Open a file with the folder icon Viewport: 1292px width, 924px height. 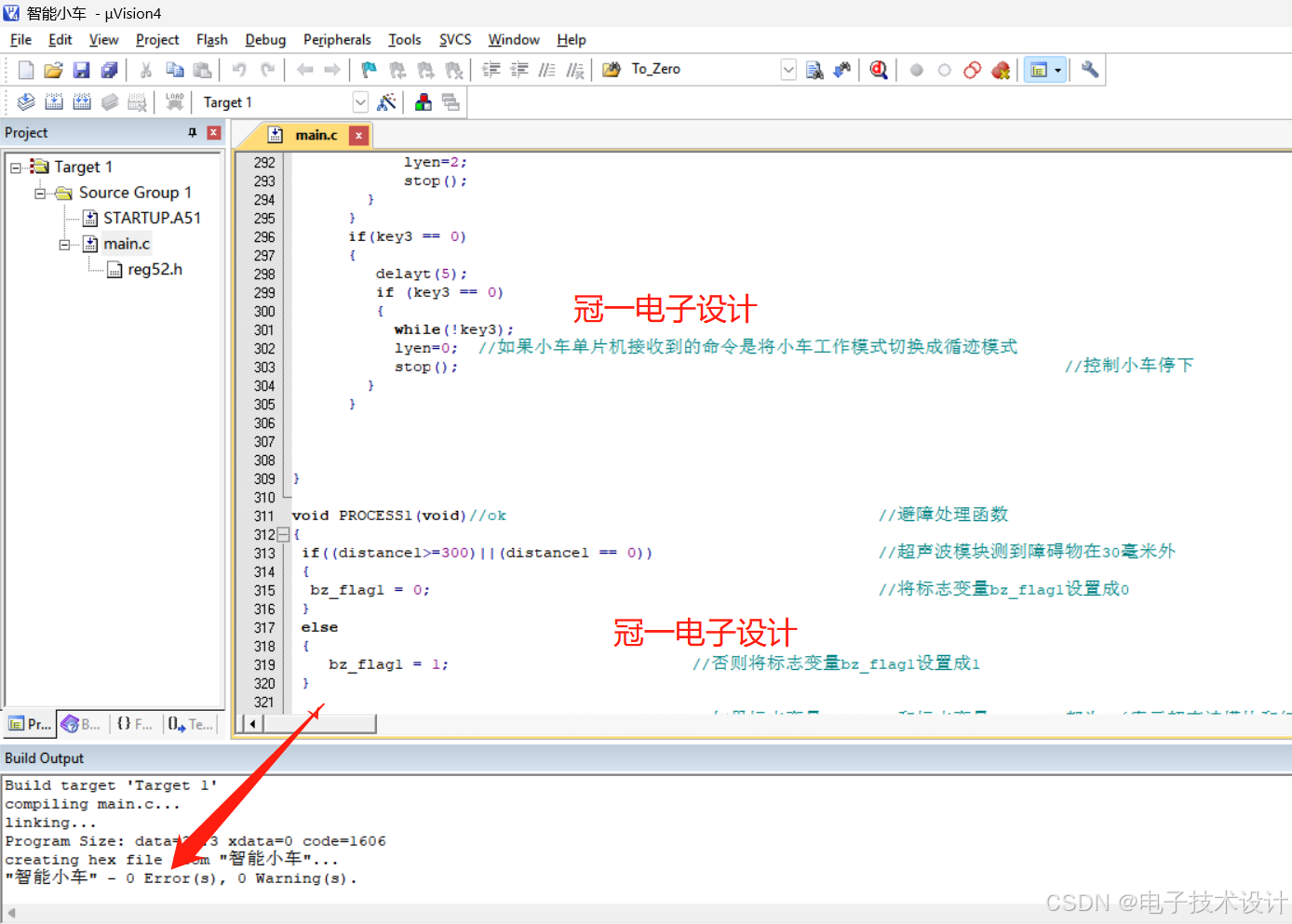tap(53, 70)
